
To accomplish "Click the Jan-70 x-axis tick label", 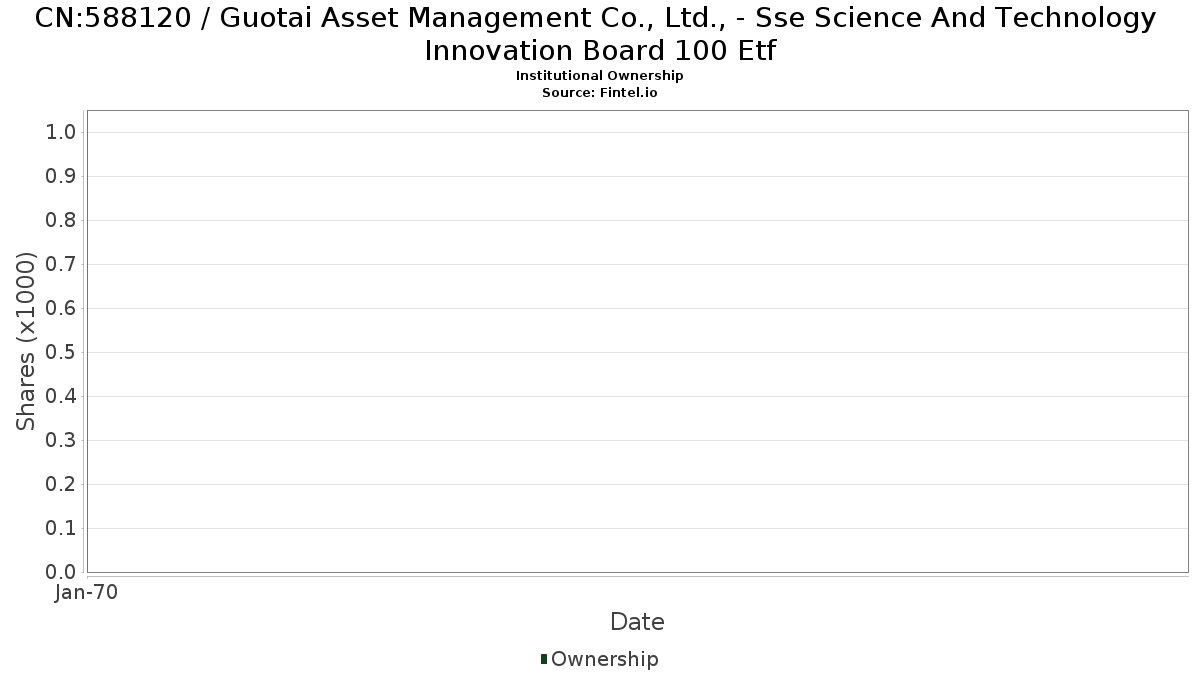I will click(87, 592).
